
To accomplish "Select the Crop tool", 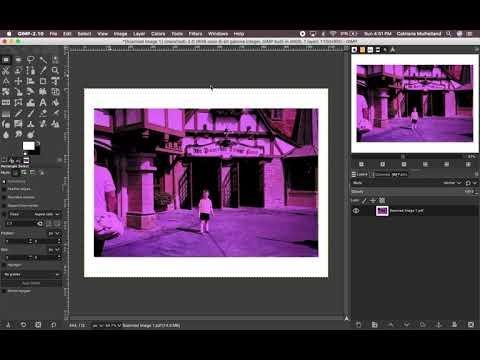I will click(43, 81).
